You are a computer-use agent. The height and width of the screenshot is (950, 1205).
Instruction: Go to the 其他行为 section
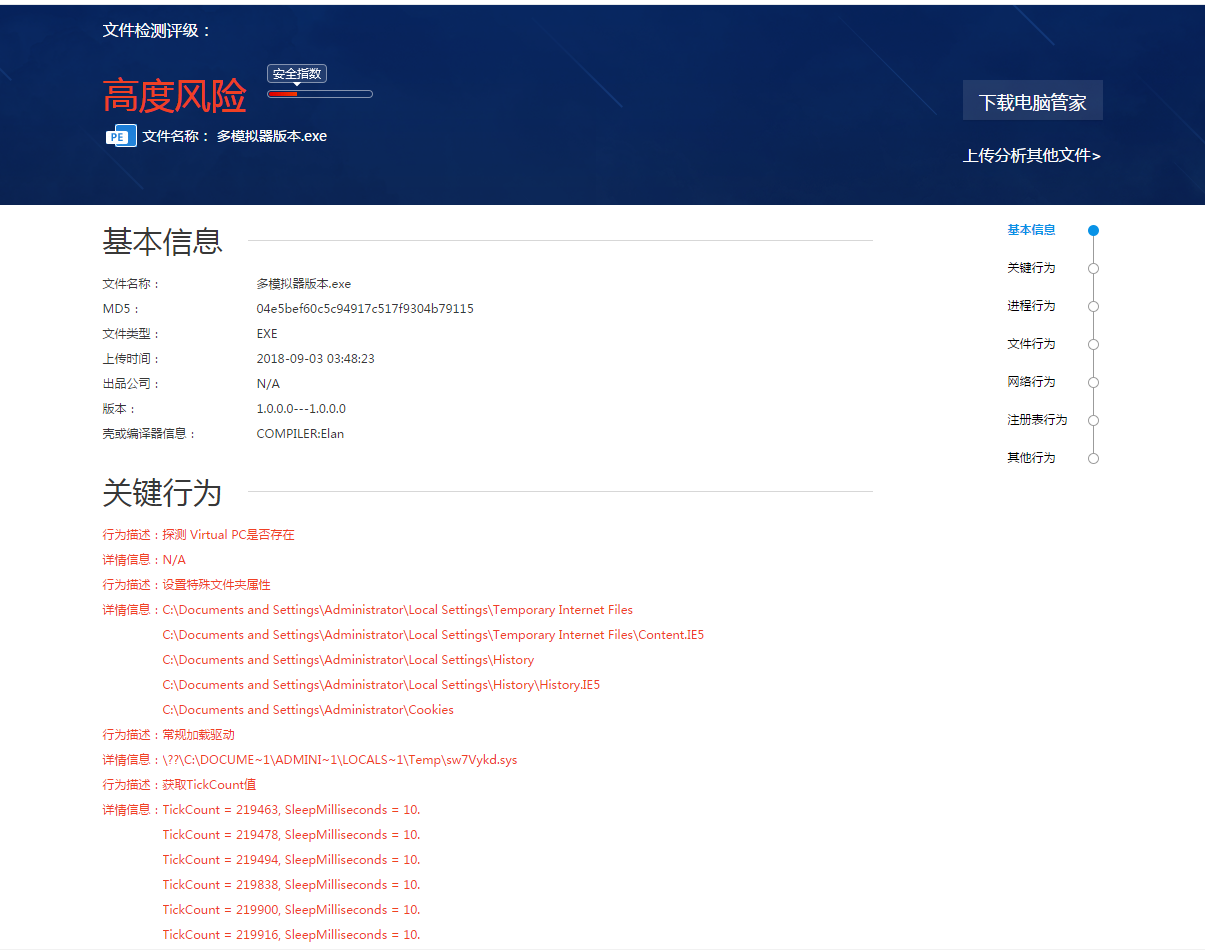(1031, 458)
